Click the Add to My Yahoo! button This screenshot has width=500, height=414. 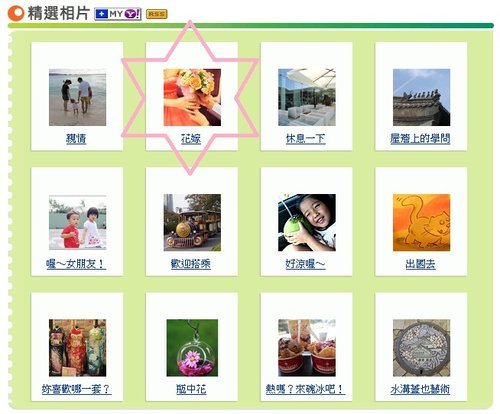[118, 14]
